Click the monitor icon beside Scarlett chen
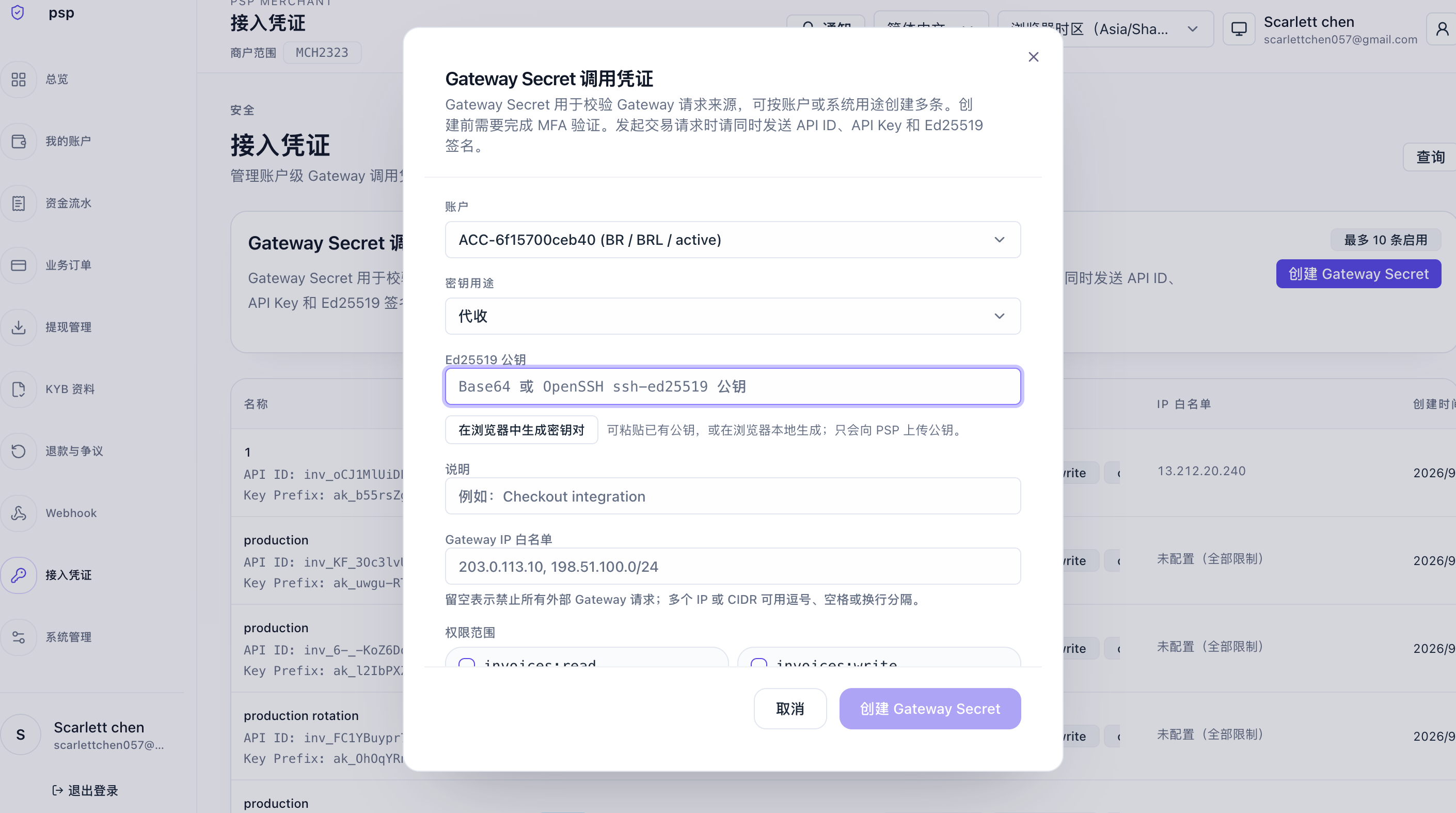 tap(1239, 29)
